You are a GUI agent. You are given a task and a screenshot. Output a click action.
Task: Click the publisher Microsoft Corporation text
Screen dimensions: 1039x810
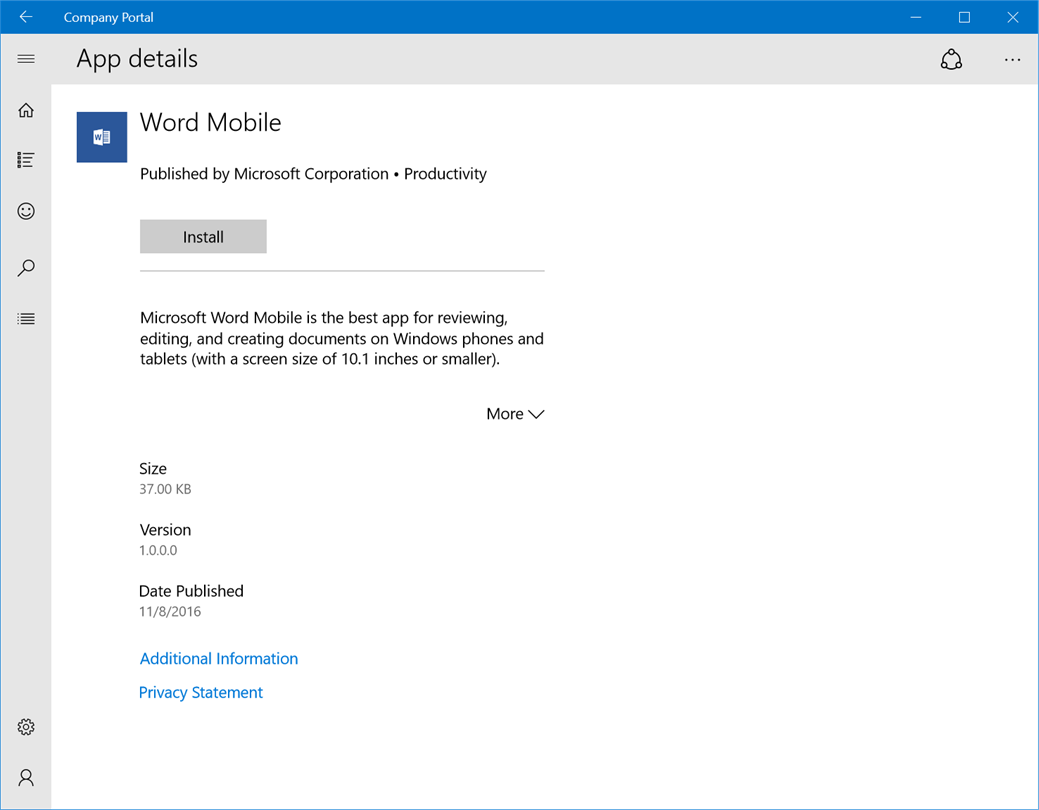click(x=311, y=174)
